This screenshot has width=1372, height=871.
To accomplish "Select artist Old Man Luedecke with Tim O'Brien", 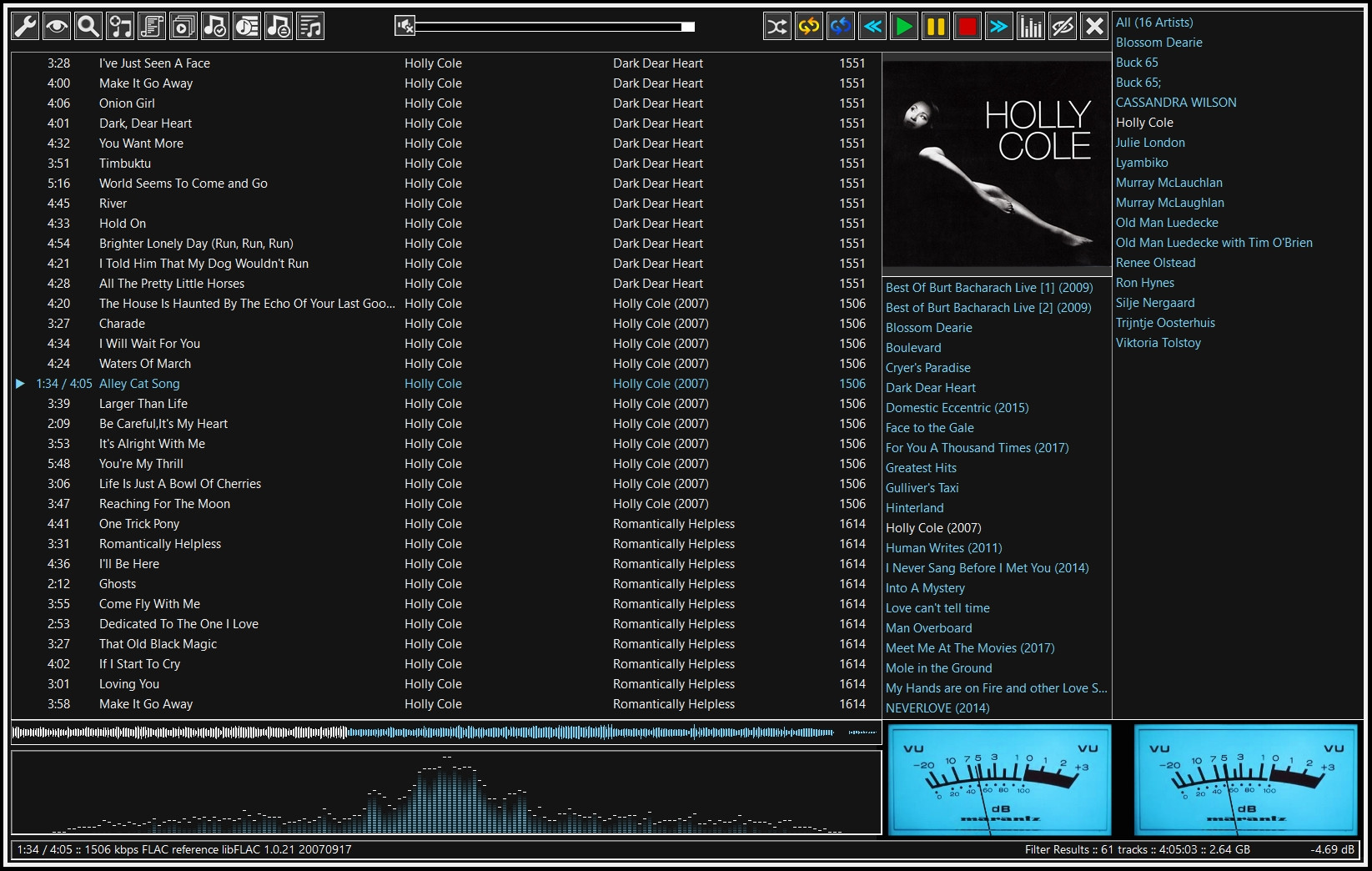I will (x=1214, y=243).
